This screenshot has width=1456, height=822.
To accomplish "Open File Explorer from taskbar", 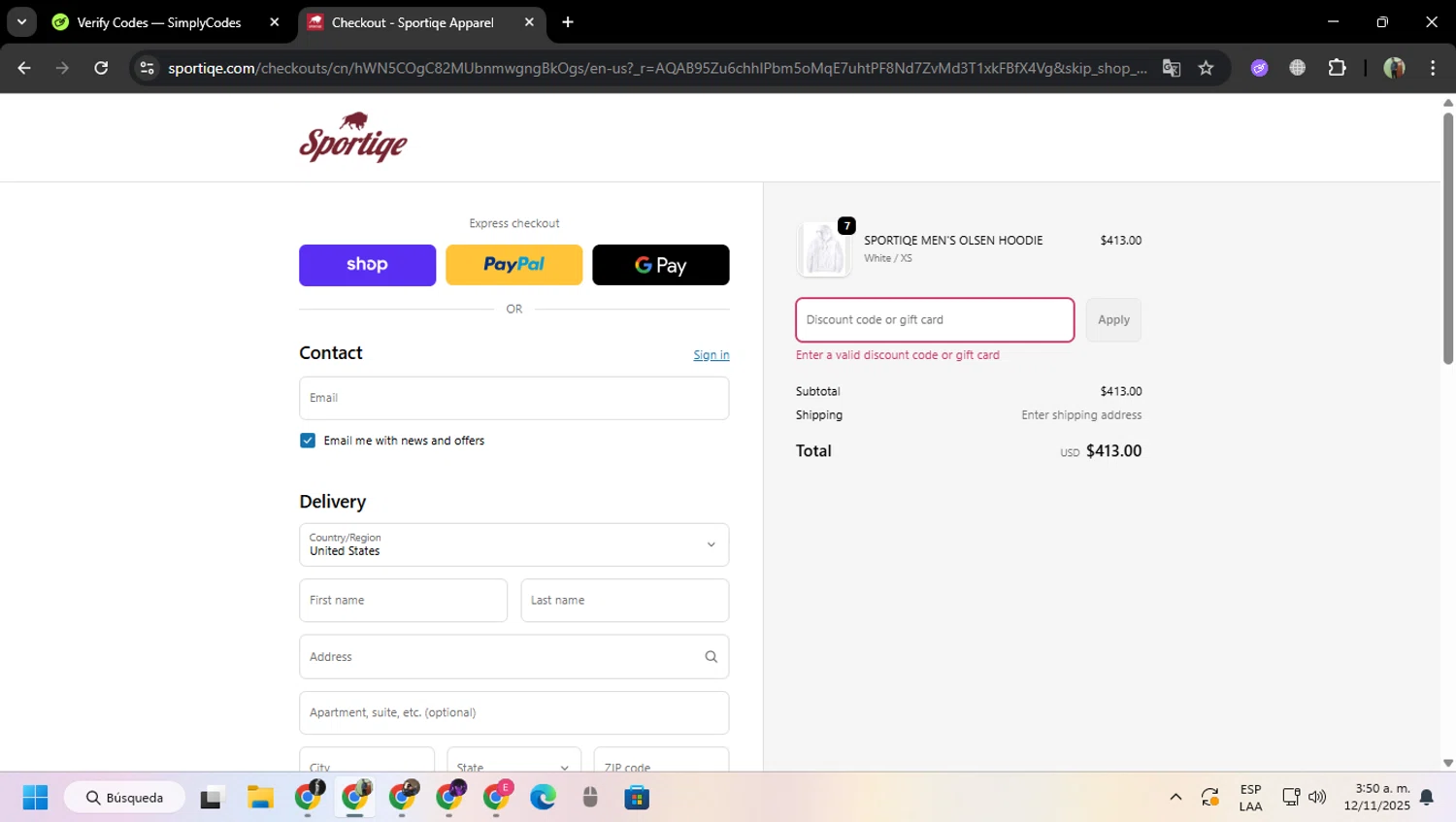I will [x=259, y=798].
